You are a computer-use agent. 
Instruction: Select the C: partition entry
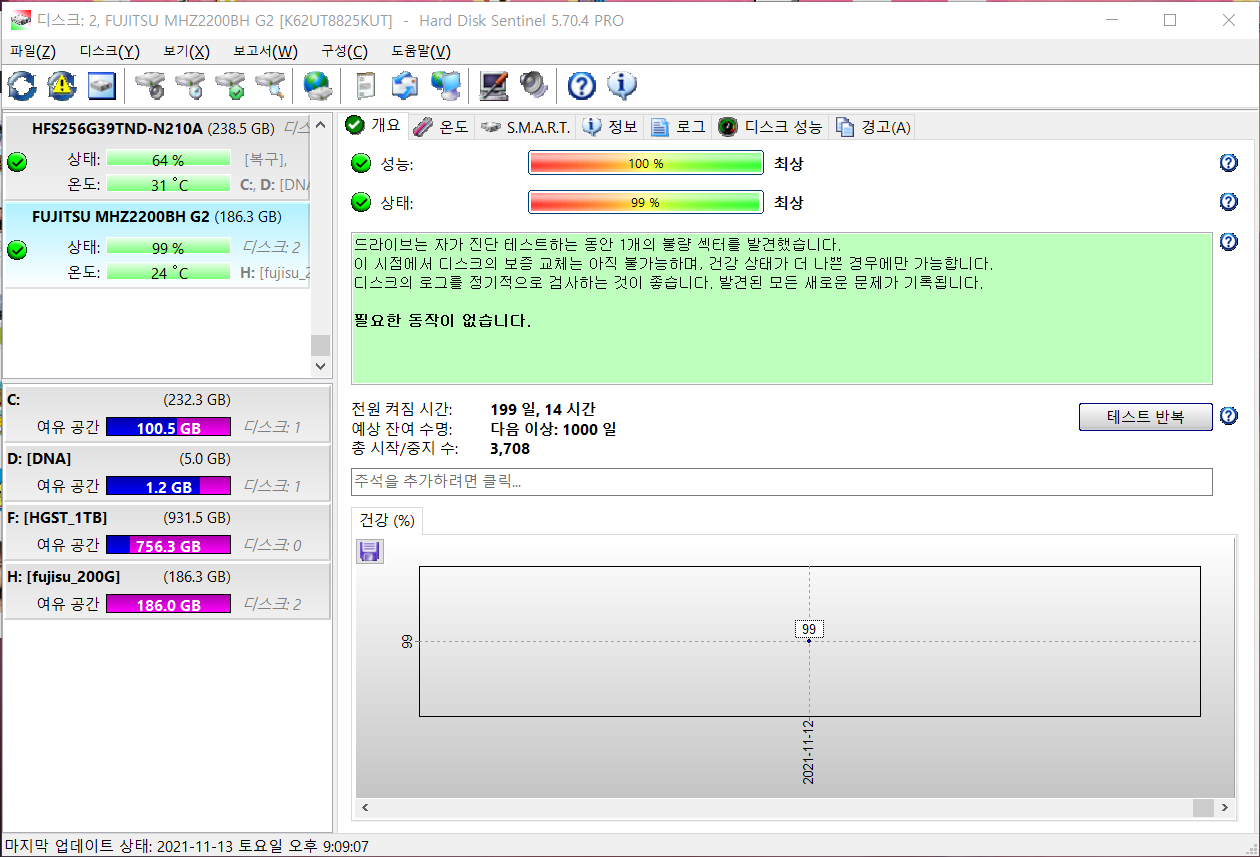coord(167,413)
